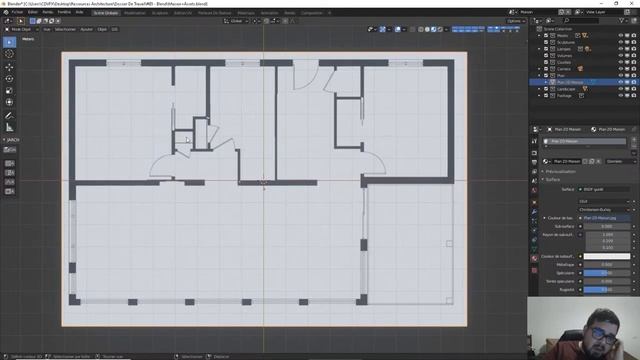Expand the Lampes collection tree

[540, 49]
